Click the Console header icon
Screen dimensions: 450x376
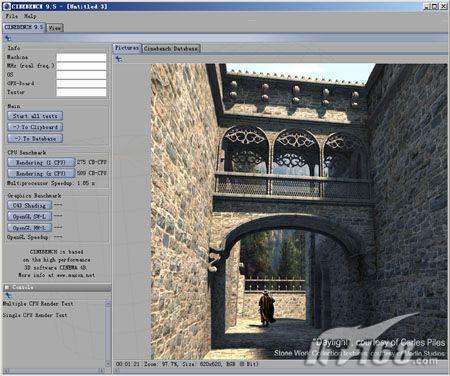[x=7, y=287]
